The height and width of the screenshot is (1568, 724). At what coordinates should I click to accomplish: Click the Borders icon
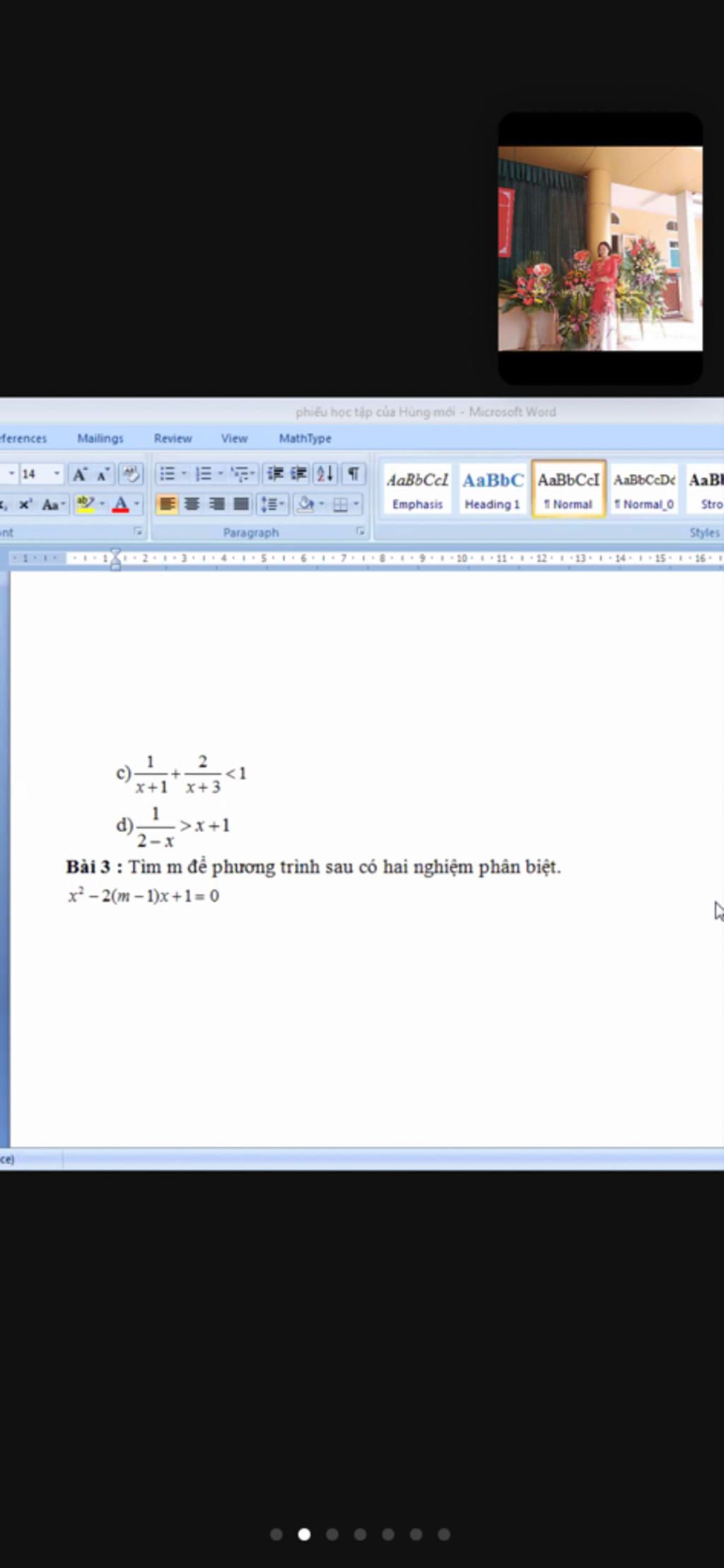coord(340,505)
